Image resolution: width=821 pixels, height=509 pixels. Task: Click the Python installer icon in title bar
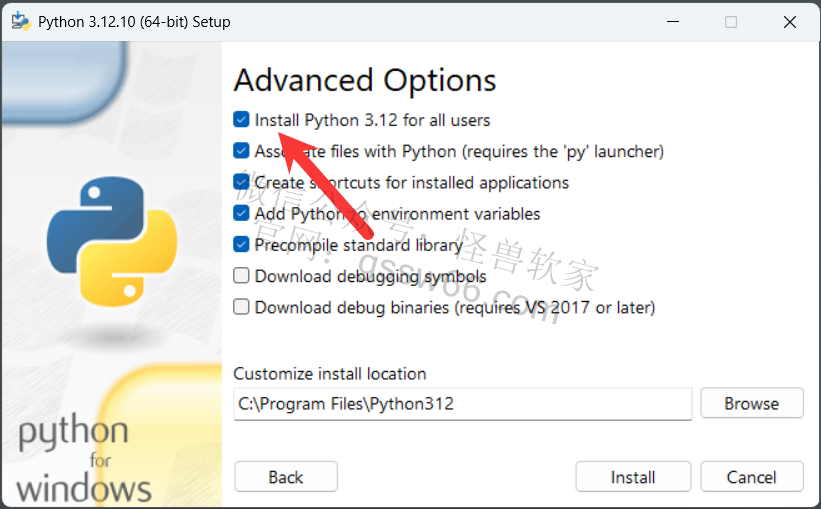pos(21,21)
